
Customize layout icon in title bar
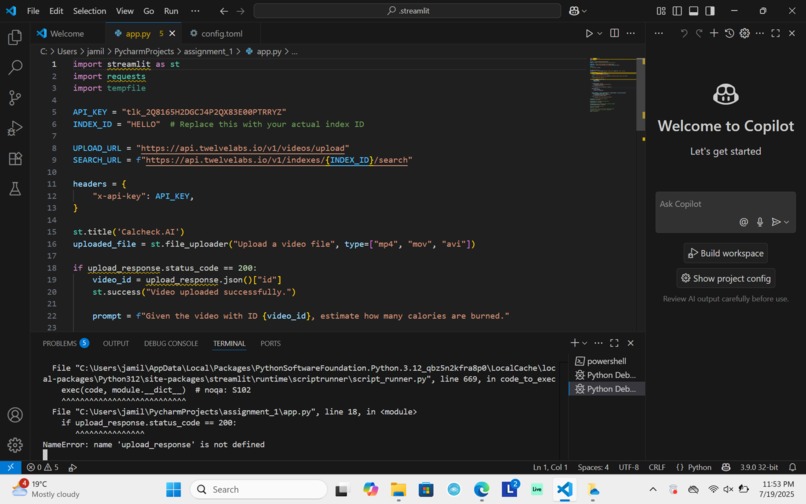(661, 11)
